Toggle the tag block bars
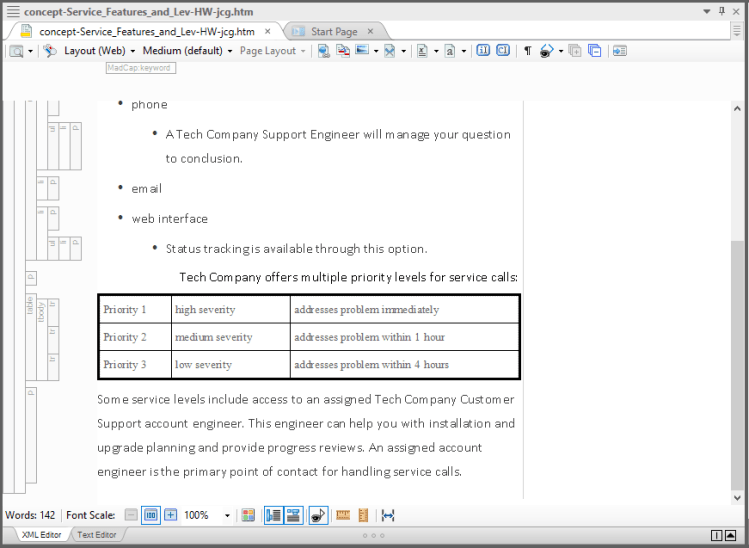 click(x=274, y=515)
